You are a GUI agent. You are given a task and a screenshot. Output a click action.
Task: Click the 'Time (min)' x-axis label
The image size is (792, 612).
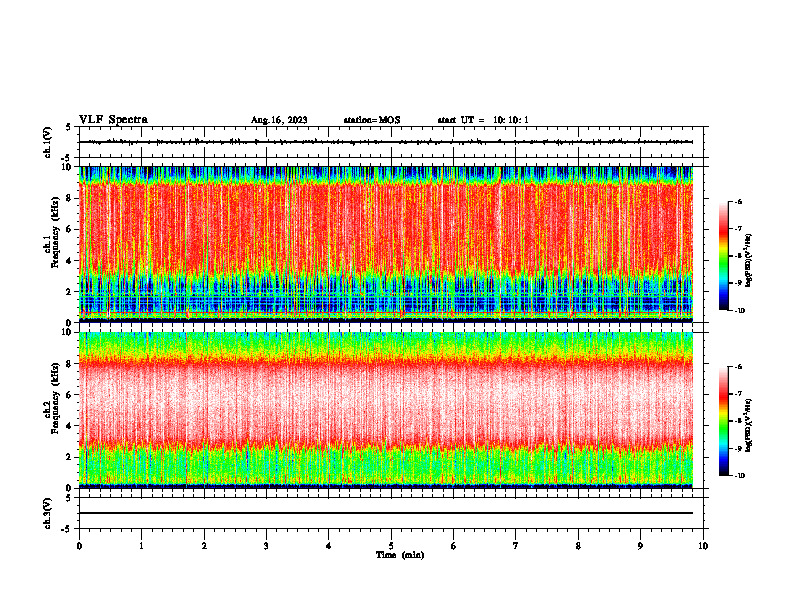click(x=400, y=555)
